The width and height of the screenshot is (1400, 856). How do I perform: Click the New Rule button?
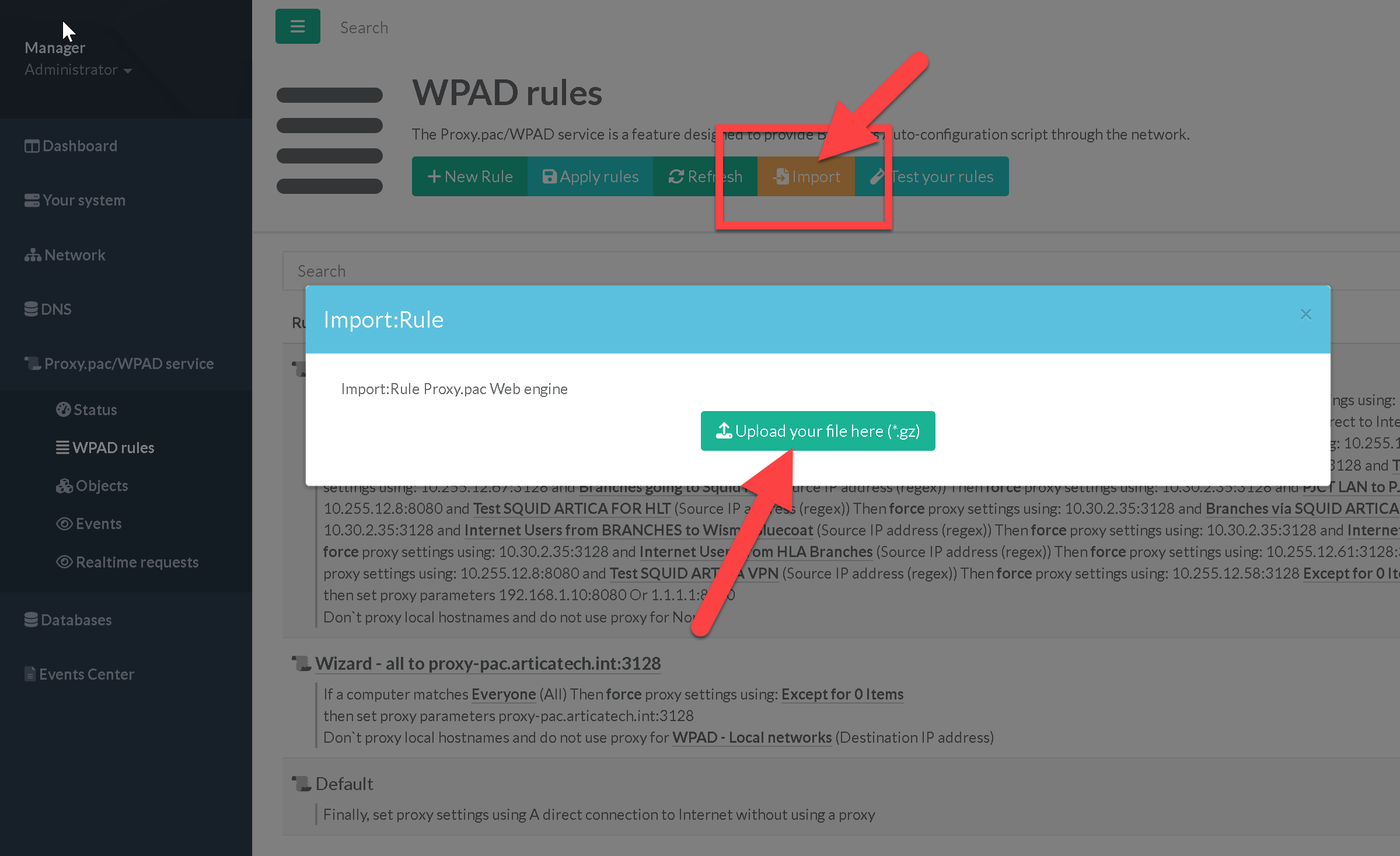[x=470, y=176]
